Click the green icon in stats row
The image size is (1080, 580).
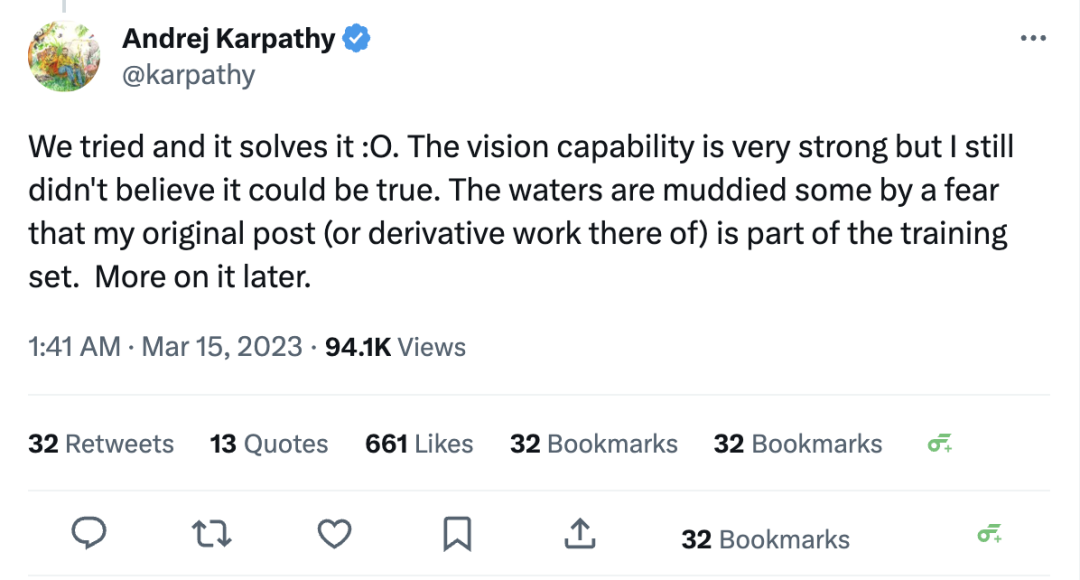[x=939, y=444]
